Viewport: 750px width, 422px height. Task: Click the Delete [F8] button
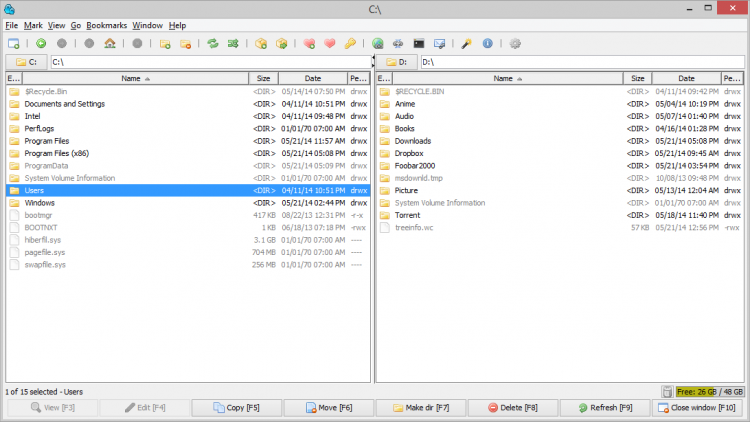[x=513, y=408]
